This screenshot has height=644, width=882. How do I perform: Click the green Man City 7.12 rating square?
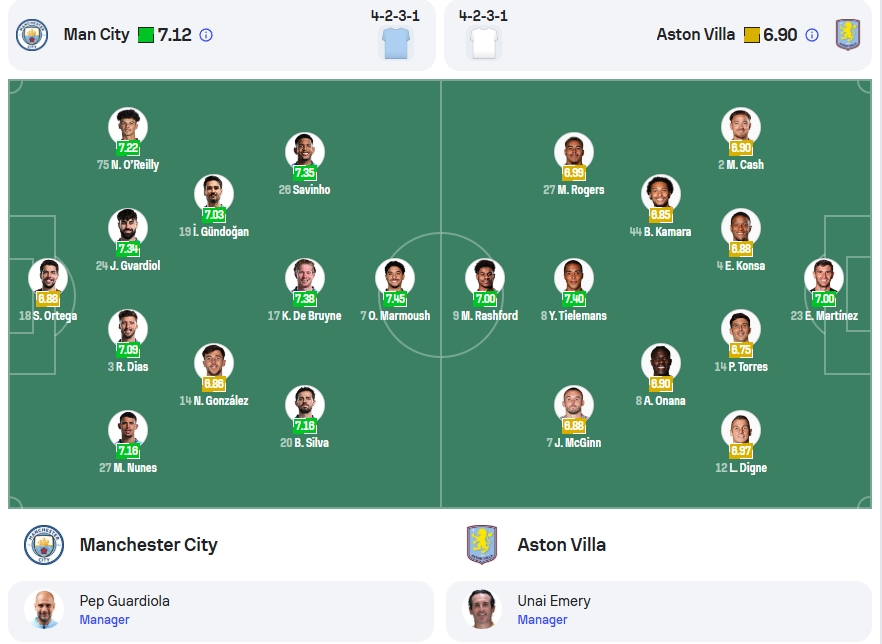[x=146, y=35]
